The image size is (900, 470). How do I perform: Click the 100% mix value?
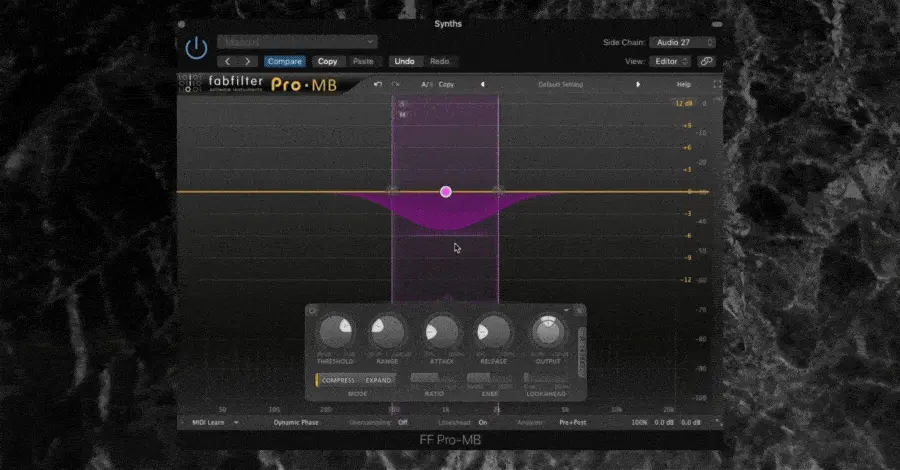tap(639, 422)
